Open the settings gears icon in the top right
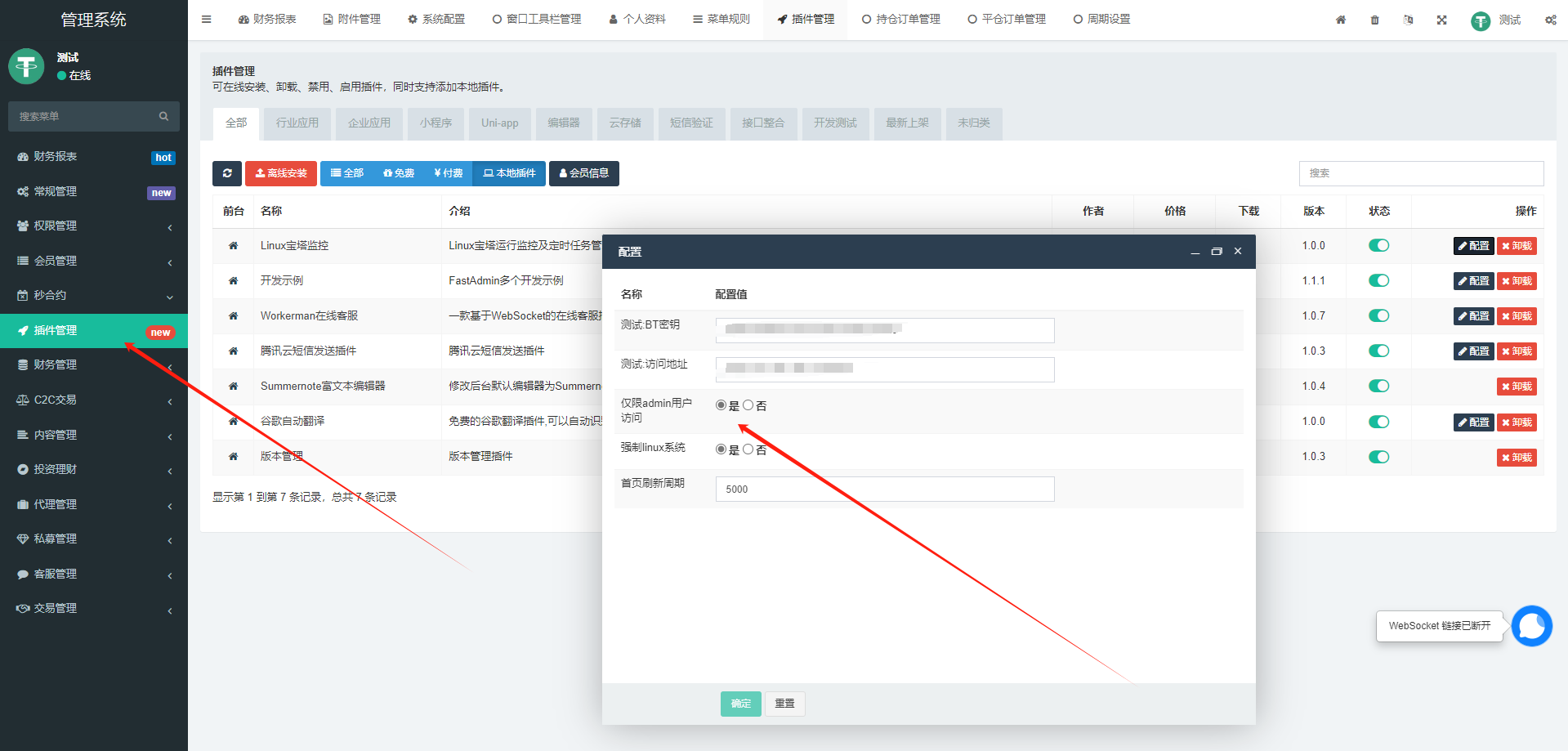Viewport: 1568px width, 751px height. click(1550, 20)
